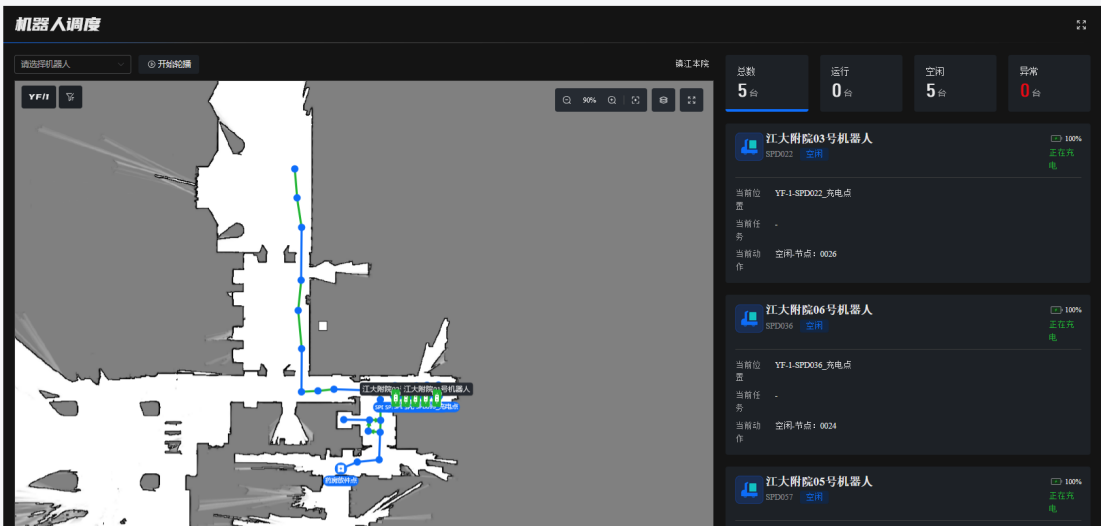
Task: Click the YF-1-SPD036_充电点 location value
Action: pyautogui.click(x=813, y=364)
